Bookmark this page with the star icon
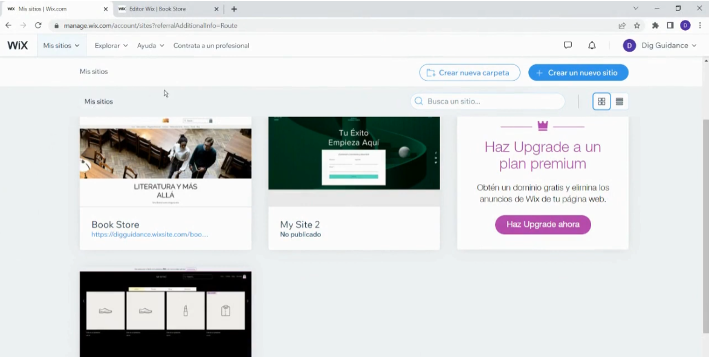 coord(637,26)
